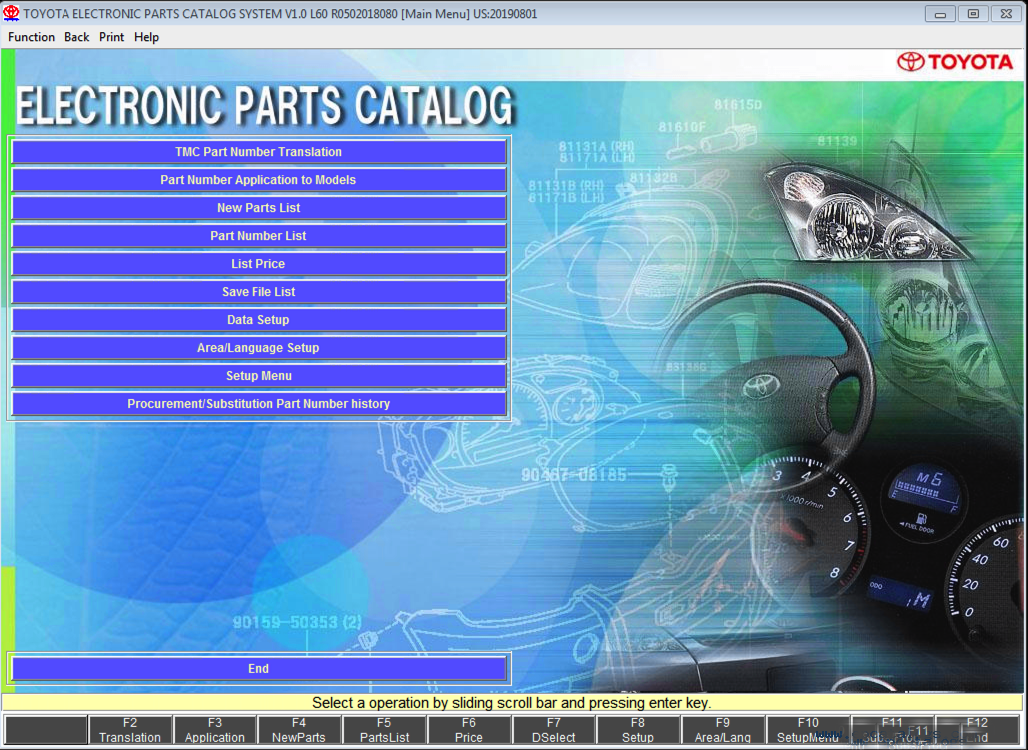Click the End button to exit

[x=258, y=668]
